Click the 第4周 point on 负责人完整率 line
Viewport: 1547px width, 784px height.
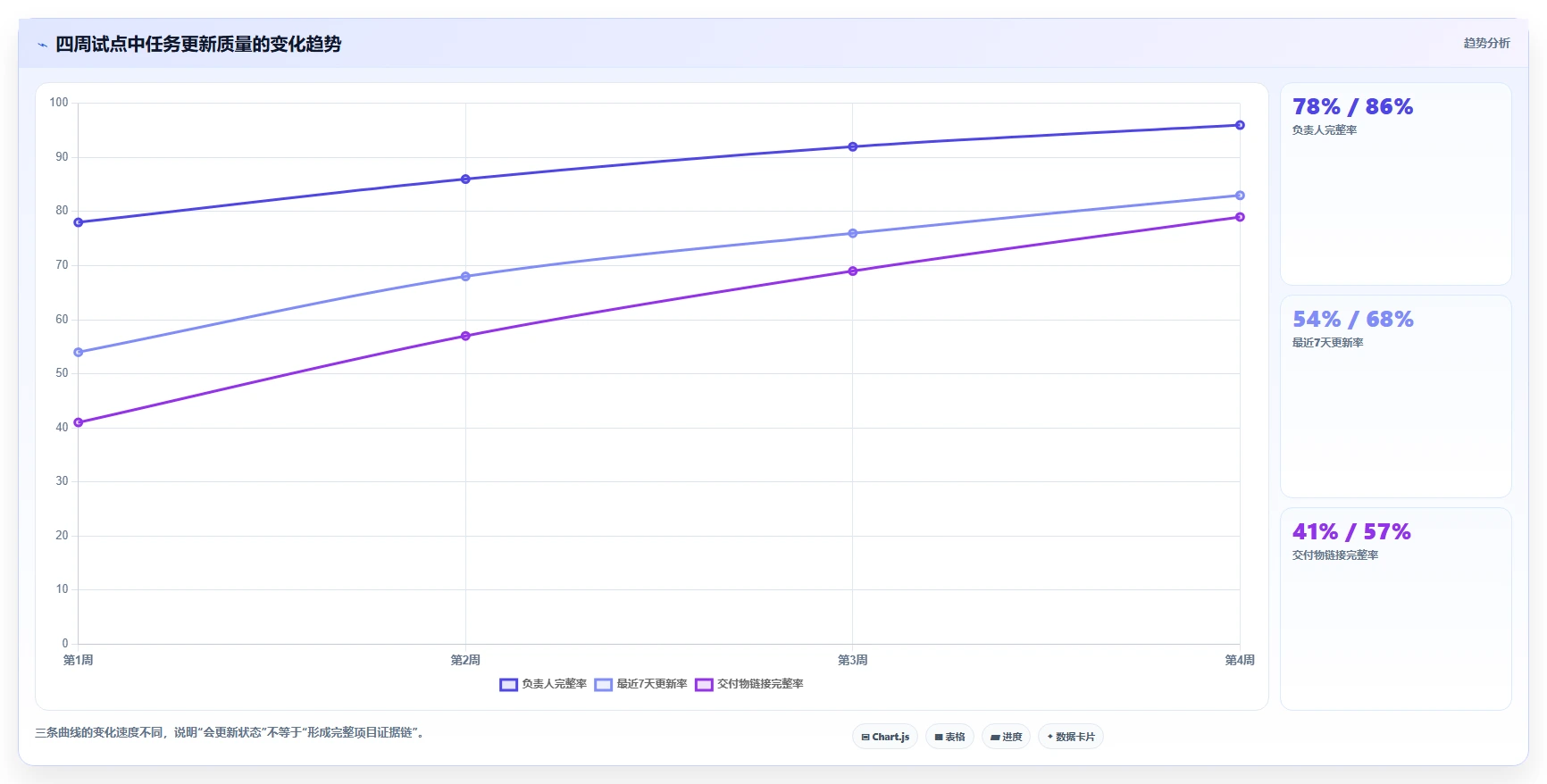pyautogui.click(x=1240, y=125)
